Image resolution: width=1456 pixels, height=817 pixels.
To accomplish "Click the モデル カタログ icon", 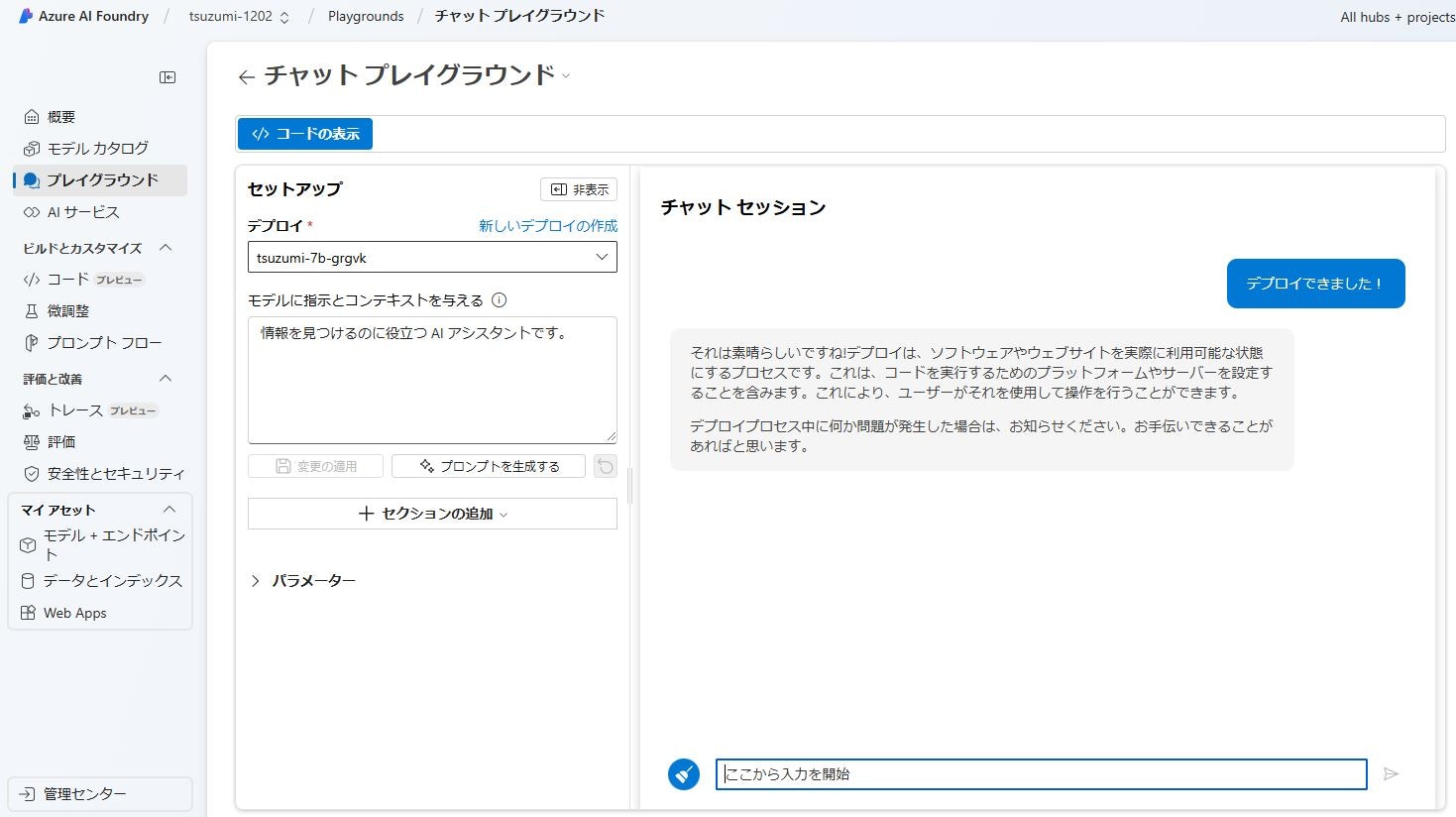I will (x=32, y=149).
